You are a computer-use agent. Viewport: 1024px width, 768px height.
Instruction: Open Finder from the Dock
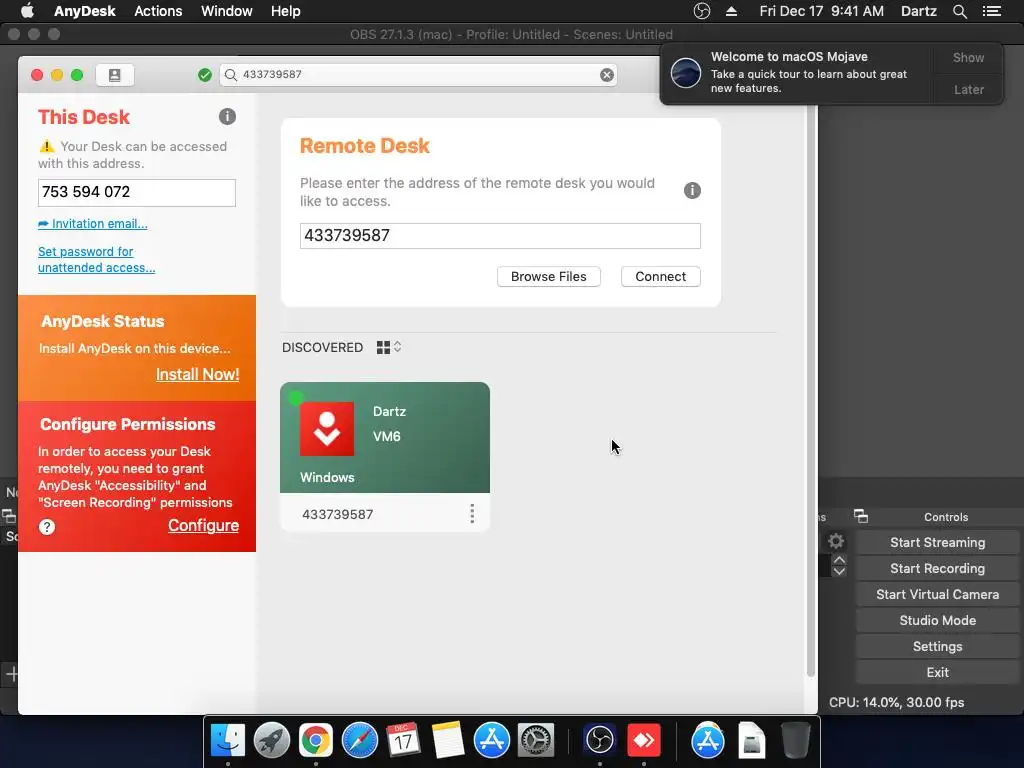(228, 741)
